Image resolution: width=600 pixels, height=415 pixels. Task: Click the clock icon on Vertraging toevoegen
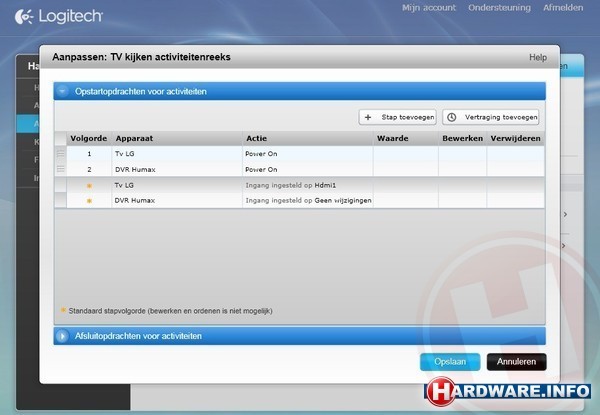point(452,117)
